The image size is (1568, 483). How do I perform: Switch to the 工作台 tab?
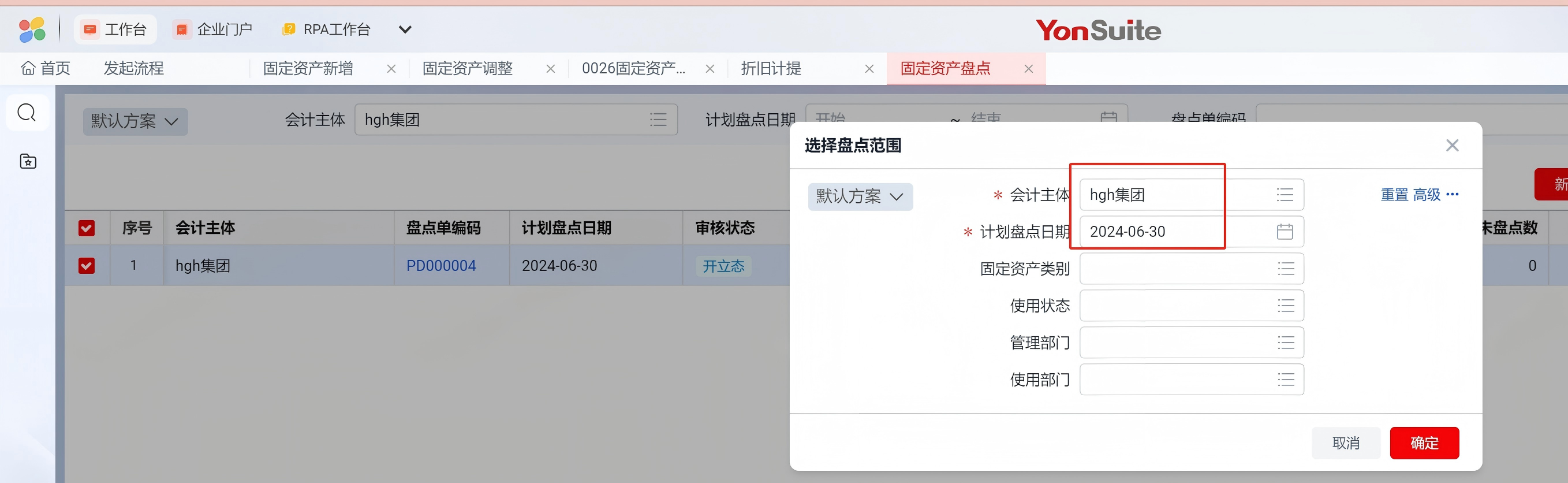pyautogui.click(x=115, y=29)
